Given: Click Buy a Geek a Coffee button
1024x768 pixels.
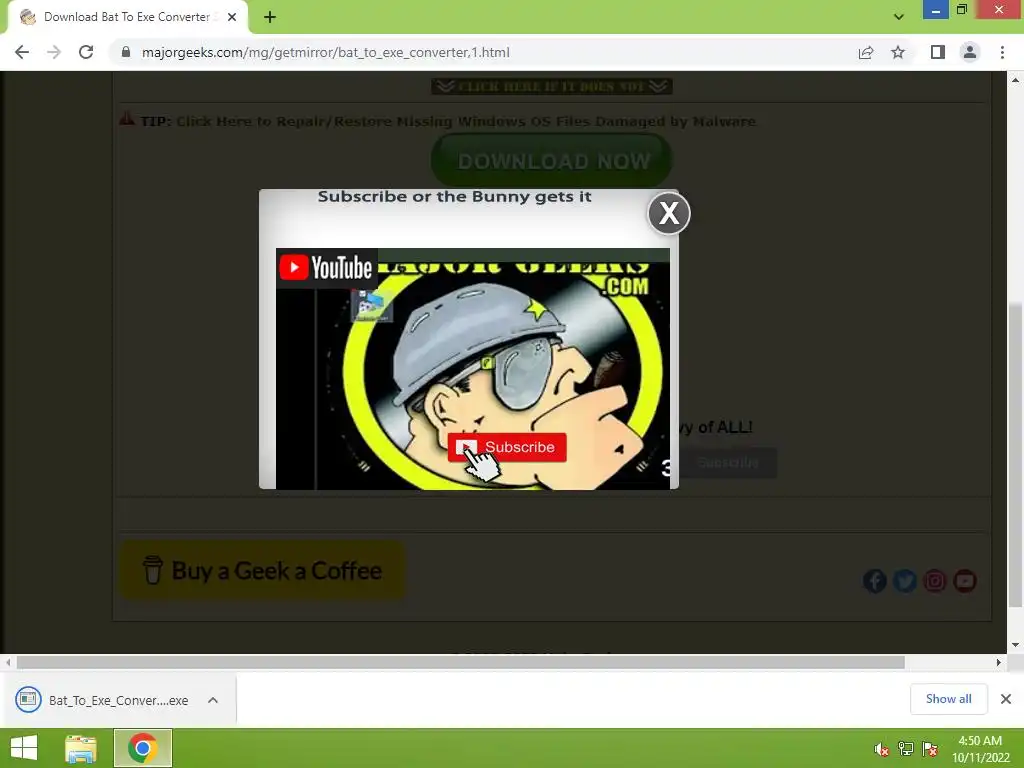Looking at the screenshot, I should [x=263, y=570].
